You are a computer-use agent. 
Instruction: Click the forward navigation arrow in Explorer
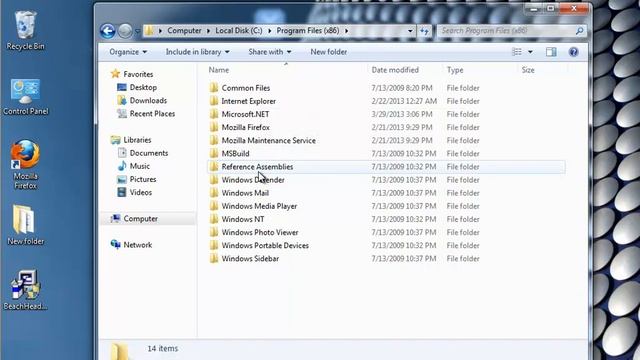(125, 31)
